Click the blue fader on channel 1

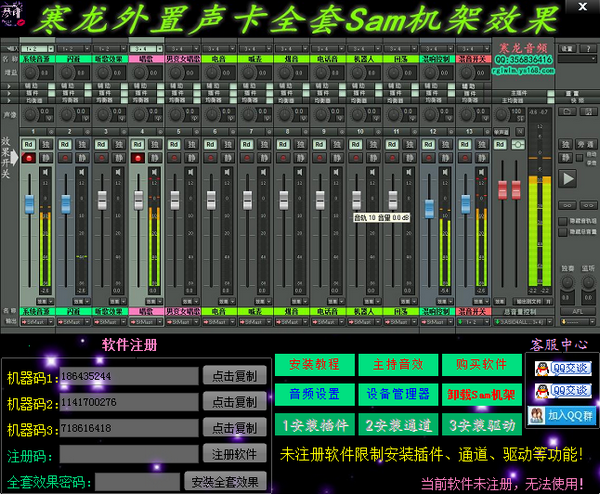point(29,205)
